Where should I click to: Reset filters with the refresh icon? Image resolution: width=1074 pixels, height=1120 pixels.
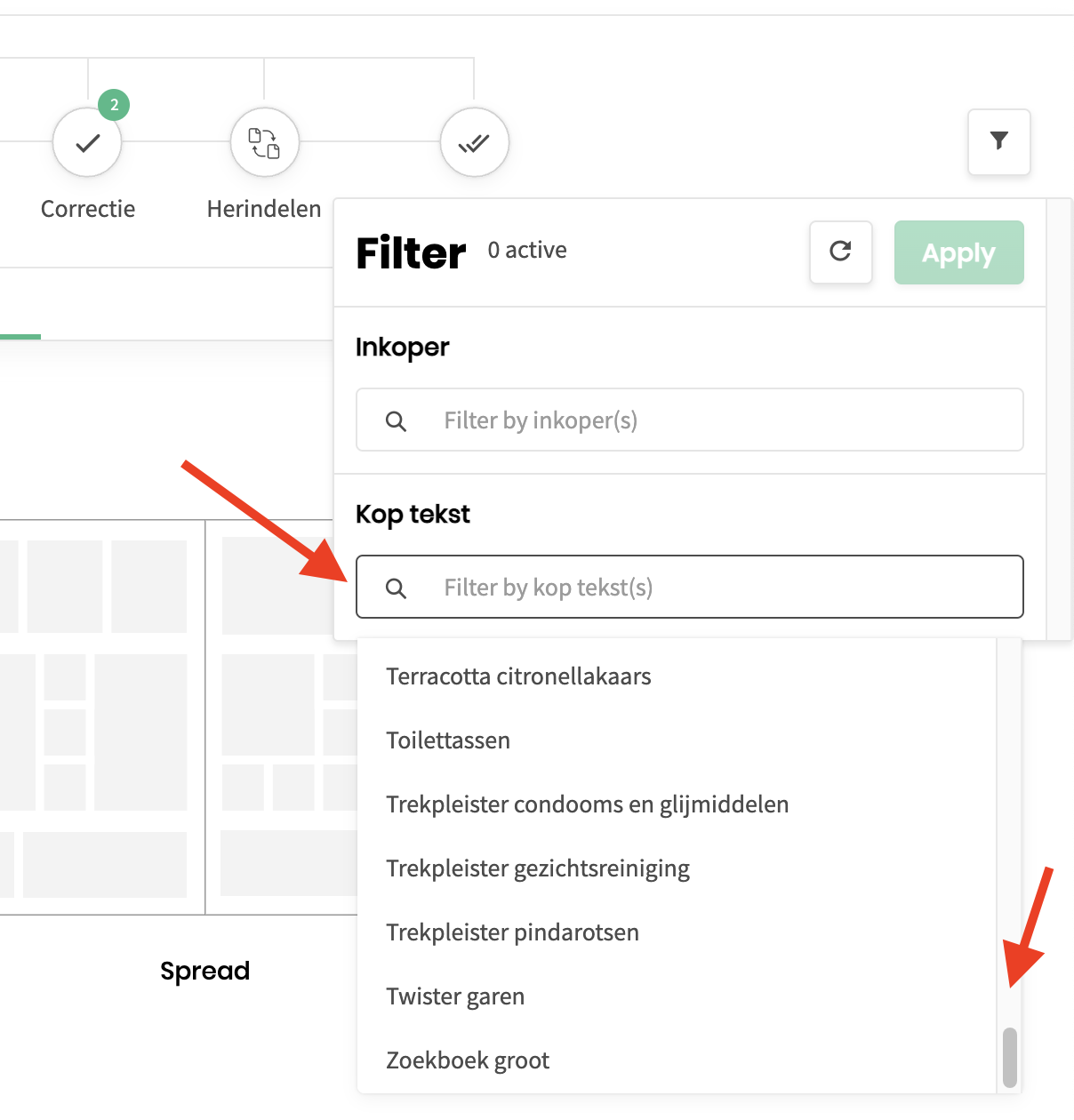(x=840, y=252)
